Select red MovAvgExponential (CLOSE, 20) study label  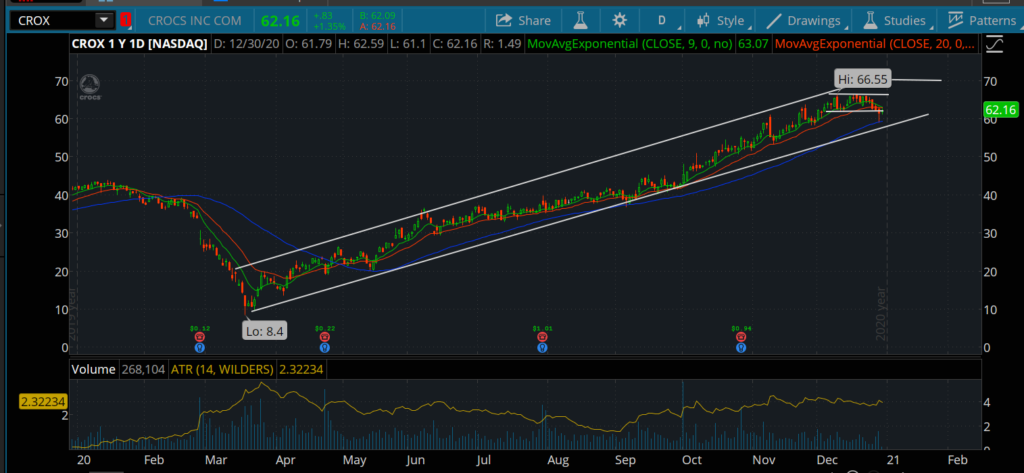pos(875,44)
